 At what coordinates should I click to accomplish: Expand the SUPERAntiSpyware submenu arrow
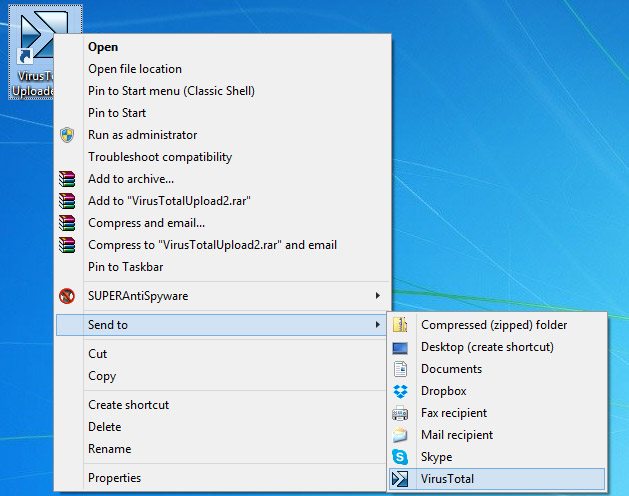tap(377, 296)
